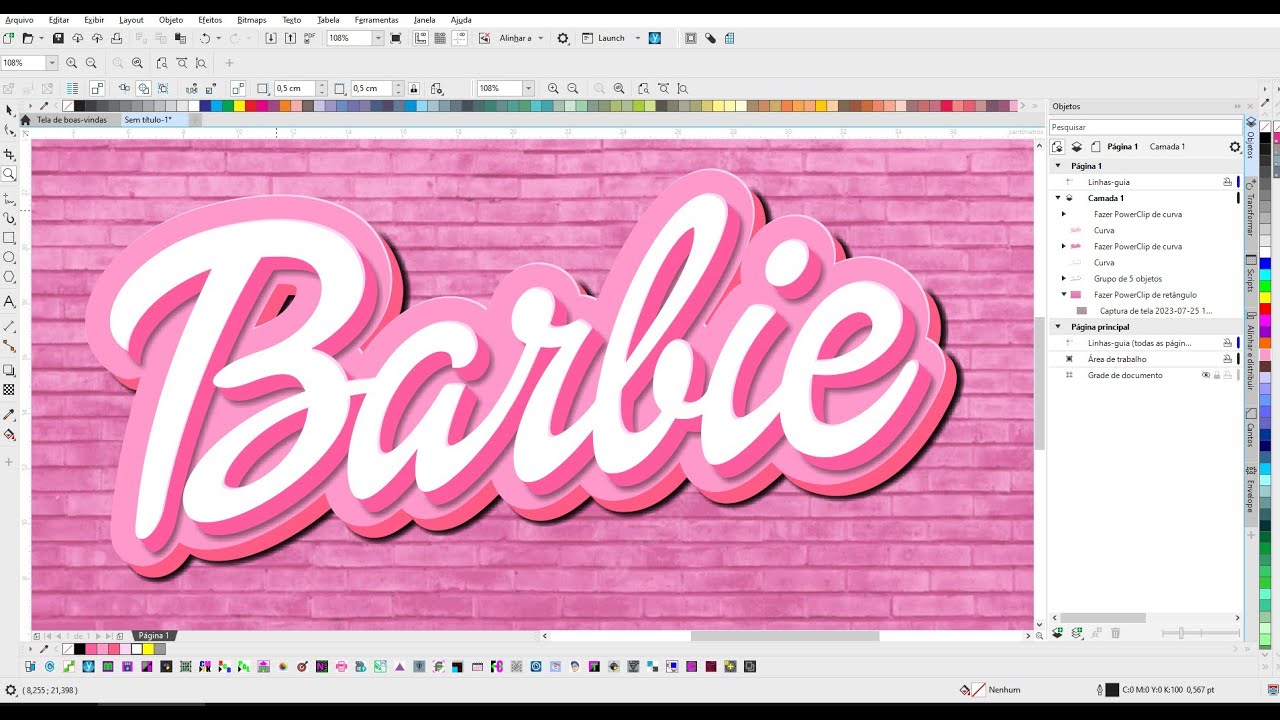Select the Polygon tool

(x=9, y=277)
